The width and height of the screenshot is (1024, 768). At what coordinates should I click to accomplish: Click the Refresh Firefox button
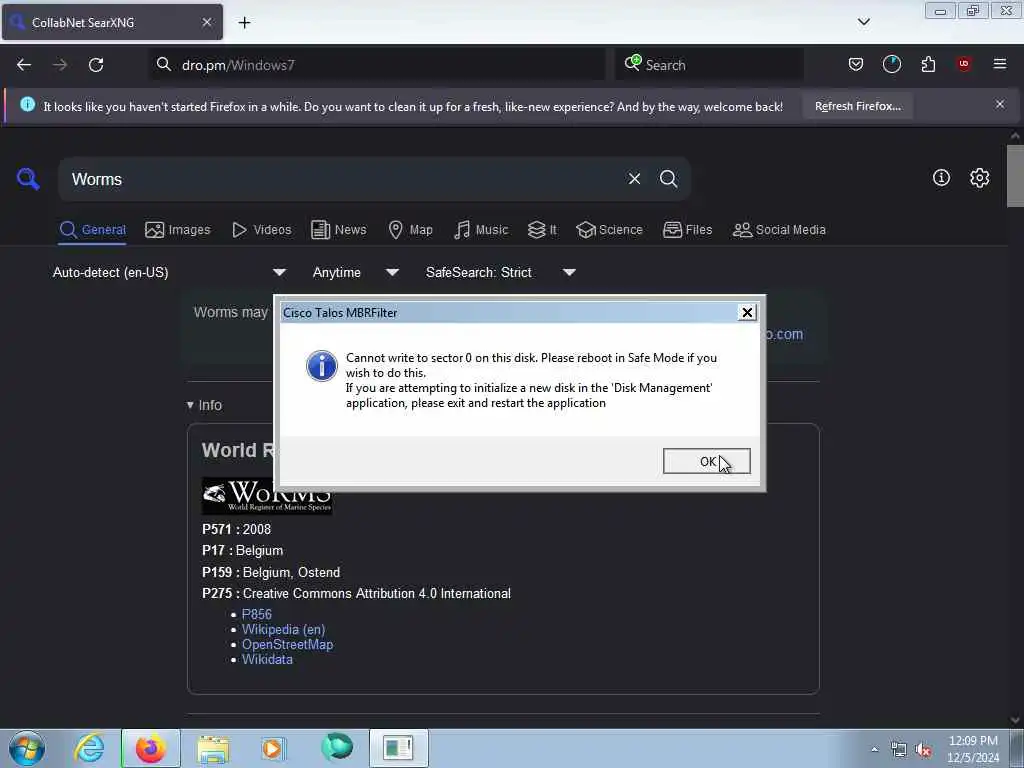[x=857, y=106]
